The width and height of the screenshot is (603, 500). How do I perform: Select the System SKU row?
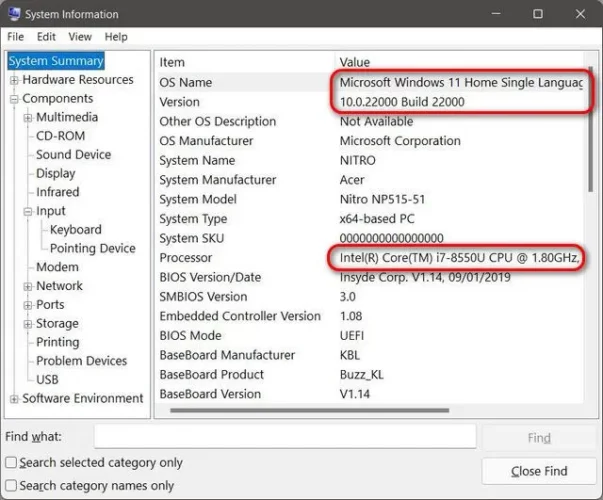371,238
